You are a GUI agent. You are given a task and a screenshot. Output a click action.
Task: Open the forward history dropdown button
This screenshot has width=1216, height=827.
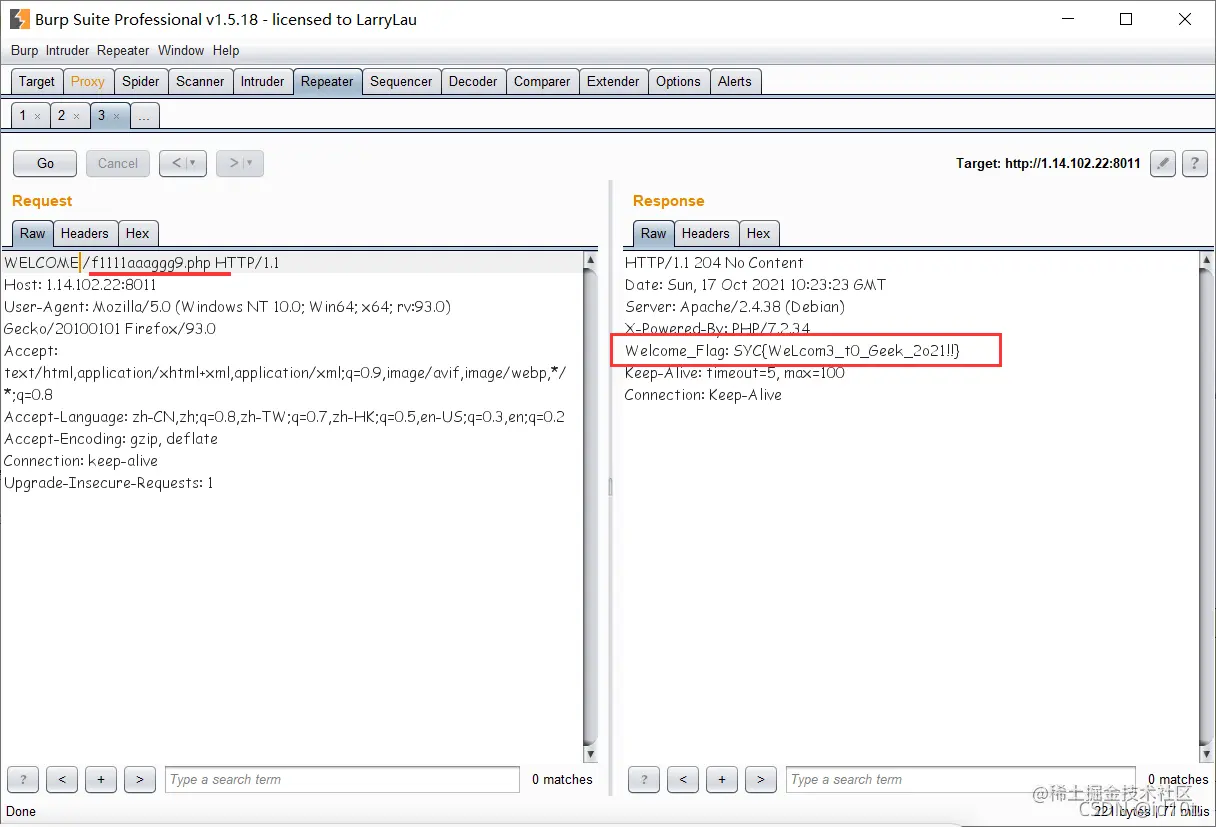tap(240, 163)
